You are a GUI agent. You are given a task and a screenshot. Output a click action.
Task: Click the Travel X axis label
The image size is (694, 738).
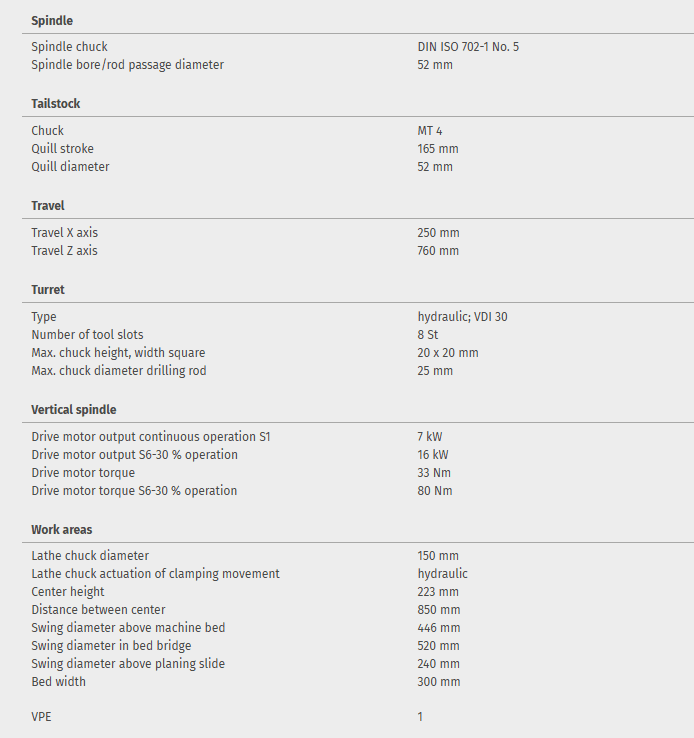pyautogui.click(x=65, y=233)
